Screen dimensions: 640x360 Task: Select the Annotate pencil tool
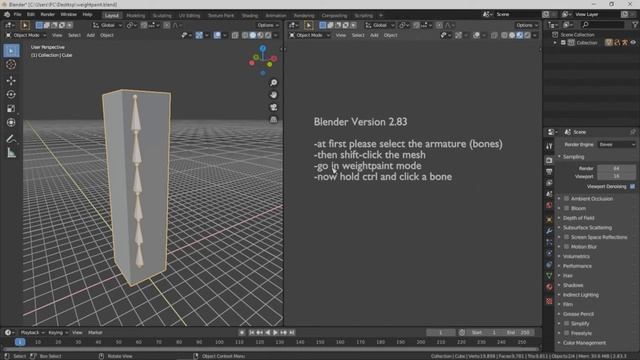[11, 139]
